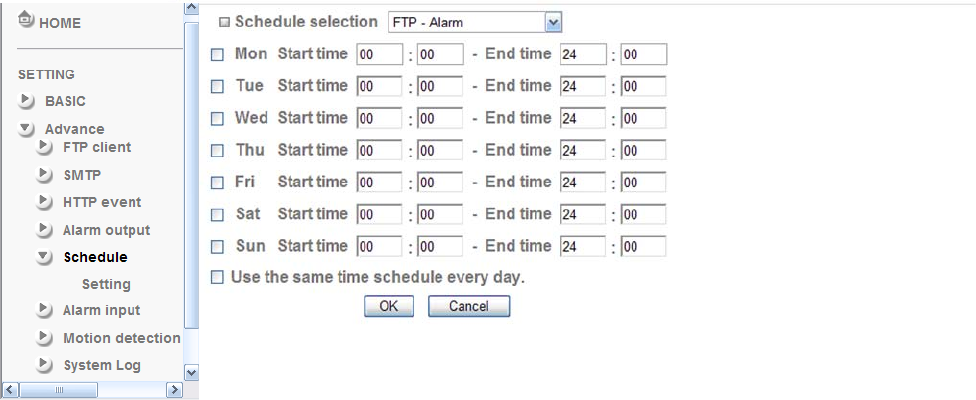Click arrow icon beside System Log

pyautogui.click(x=44, y=365)
